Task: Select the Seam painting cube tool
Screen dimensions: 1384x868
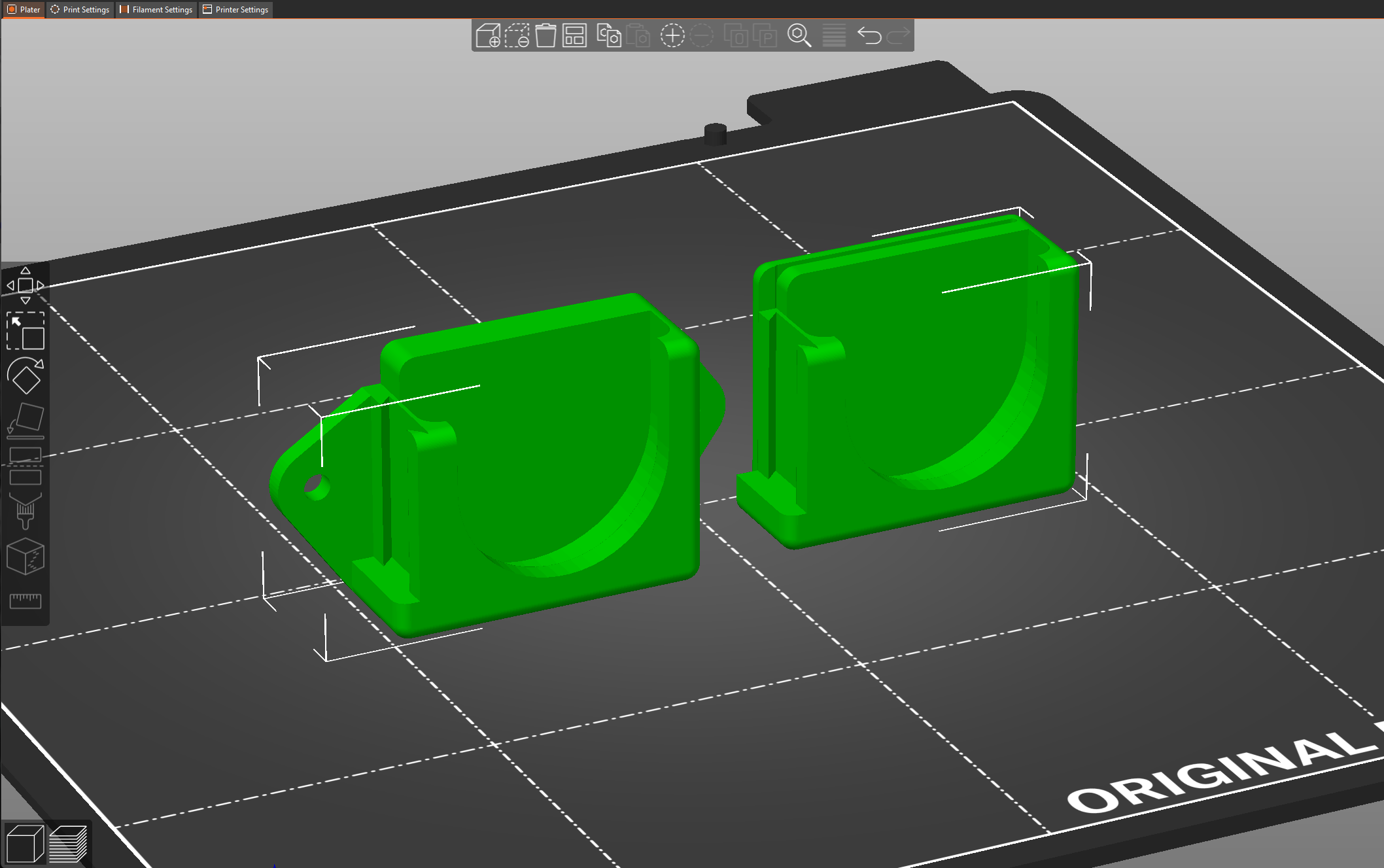Action: 26,556
